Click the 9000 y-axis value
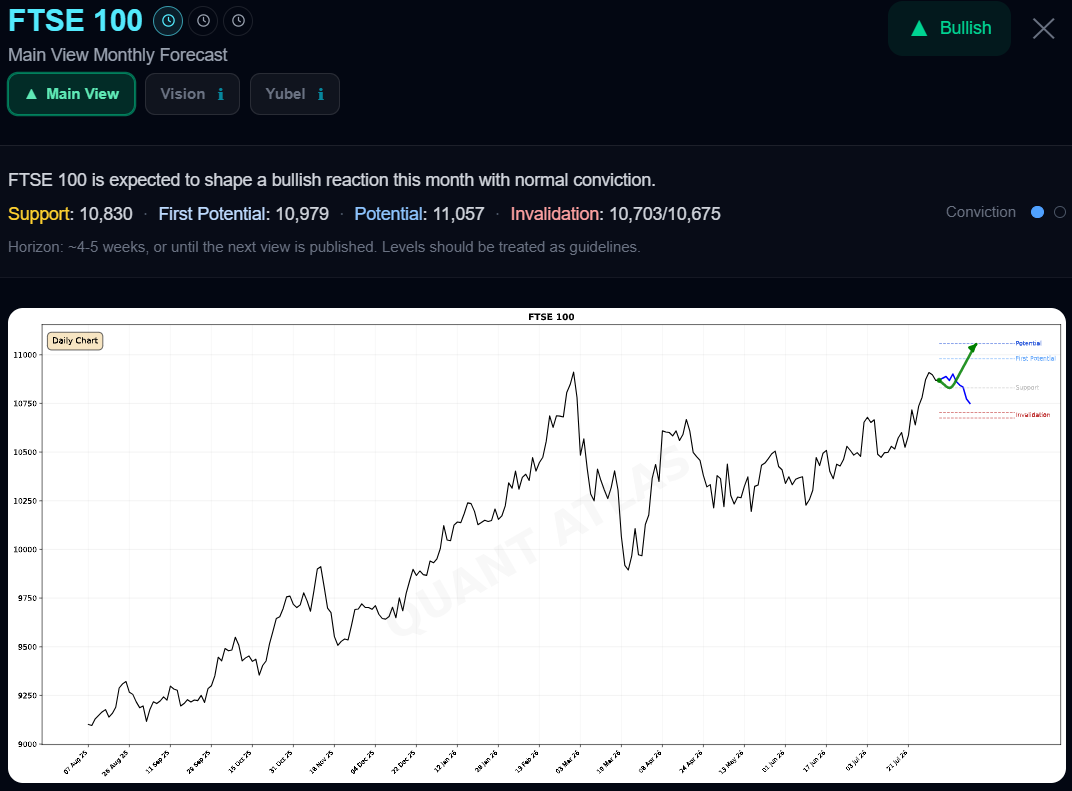This screenshot has width=1072, height=791. click(27, 744)
